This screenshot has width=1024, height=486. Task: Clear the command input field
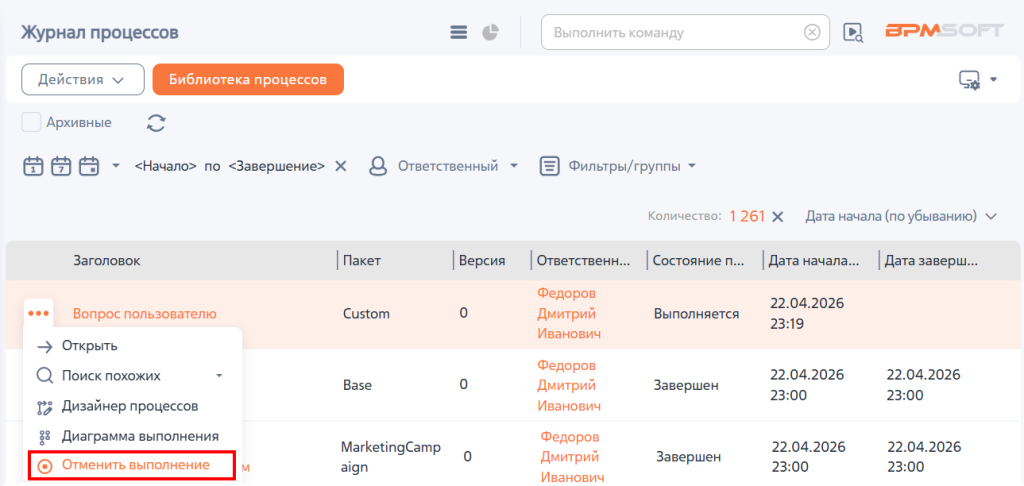[812, 33]
